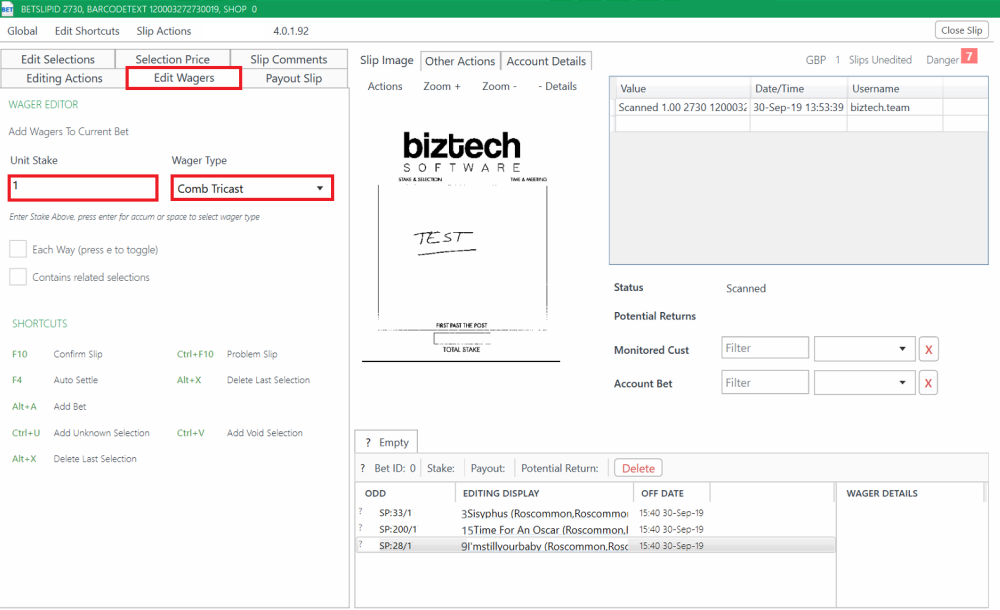Zoom out on the slip image
Screen dimensions: 1000x610
(499, 86)
